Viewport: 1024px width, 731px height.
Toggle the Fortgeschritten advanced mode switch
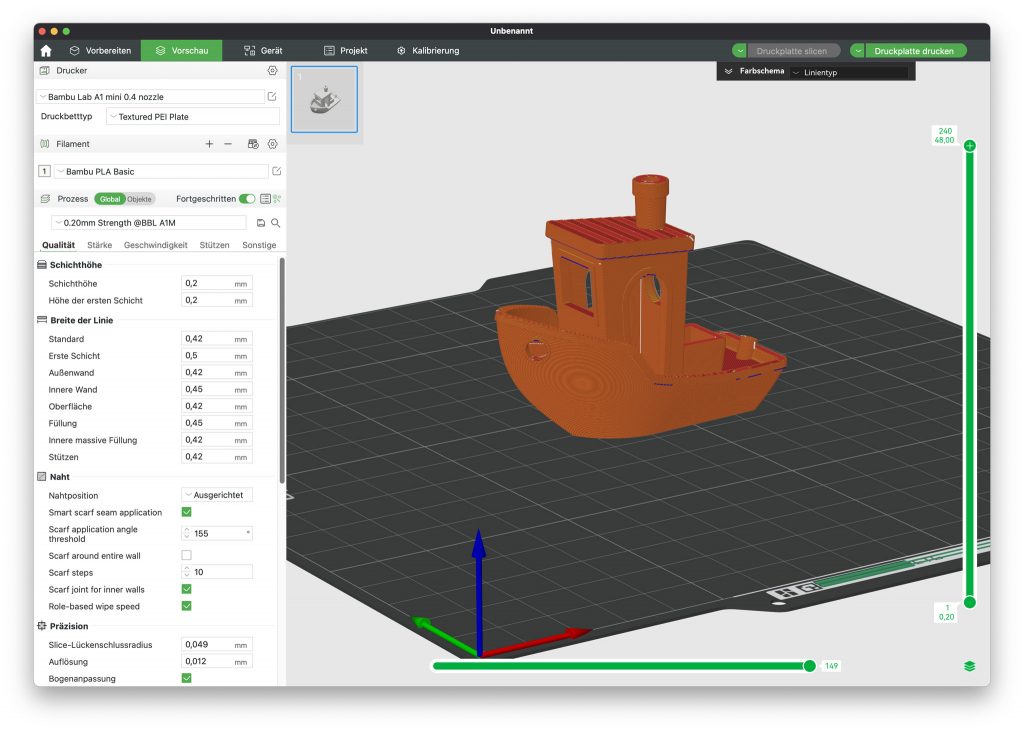pyautogui.click(x=246, y=199)
